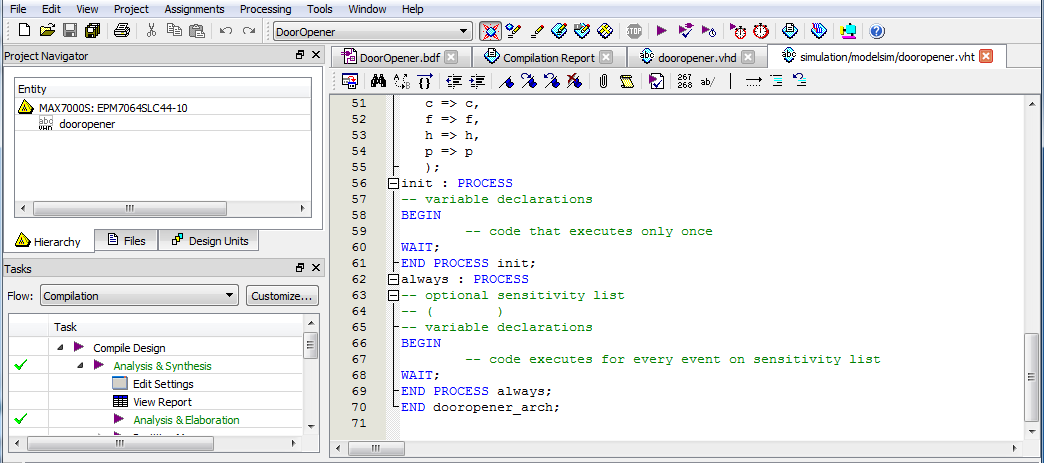Click Replace text icon with A and B
The image size is (1044, 463).
pyautogui.click(x=402, y=81)
